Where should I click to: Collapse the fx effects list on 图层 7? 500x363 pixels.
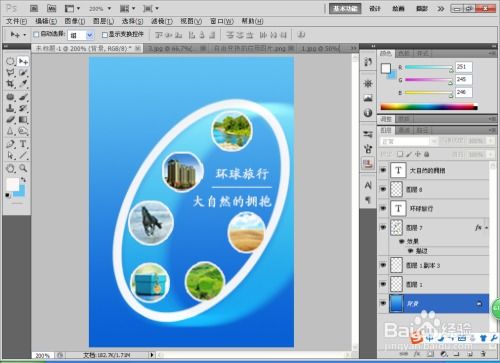[487, 228]
